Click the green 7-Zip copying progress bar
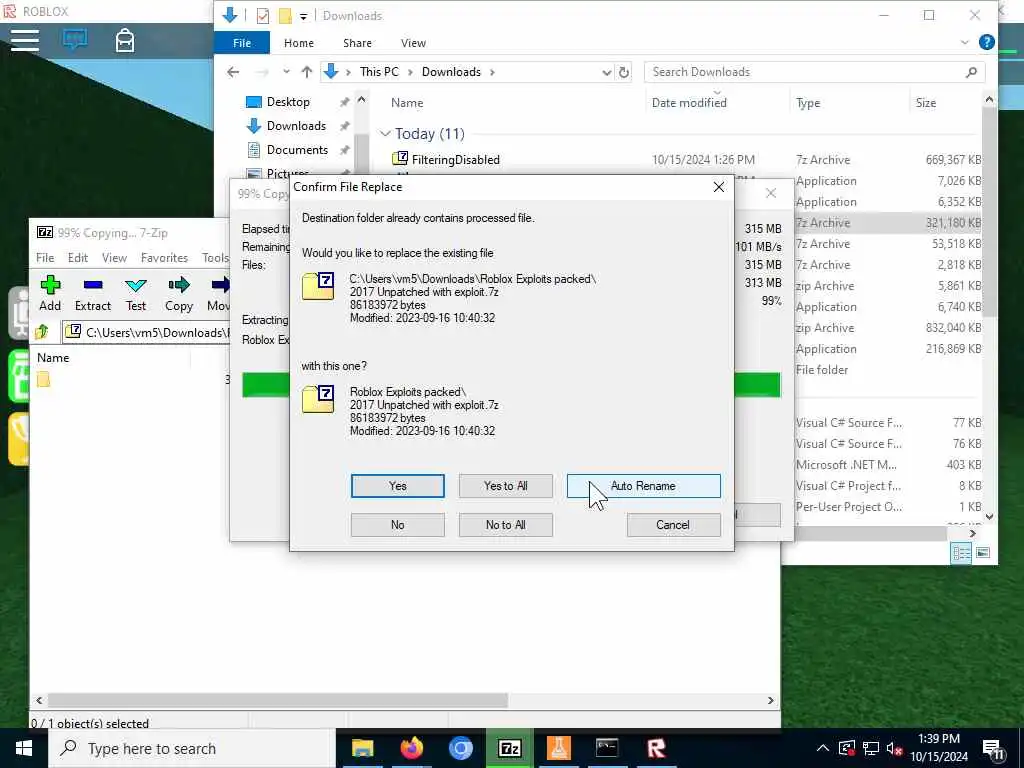The width and height of the screenshot is (1024, 768). point(757,385)
